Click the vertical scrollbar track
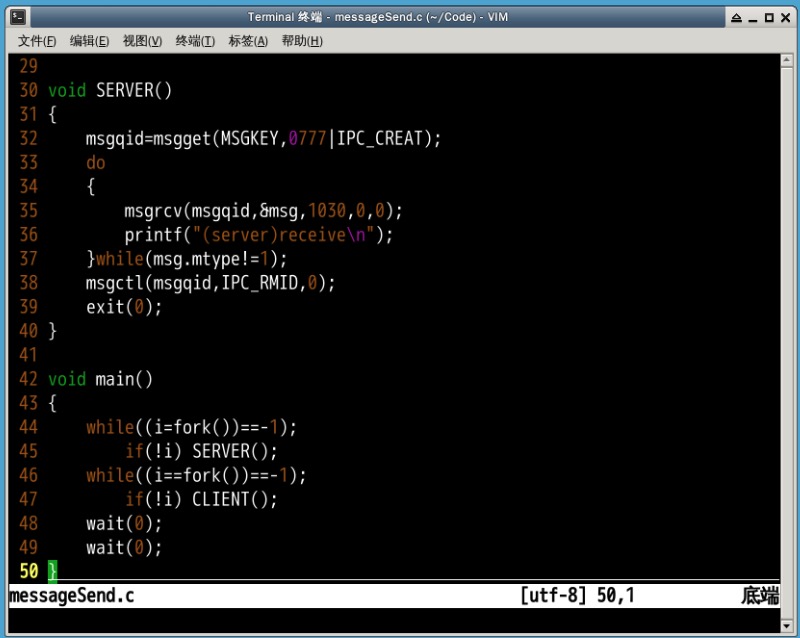 (788, 330)
